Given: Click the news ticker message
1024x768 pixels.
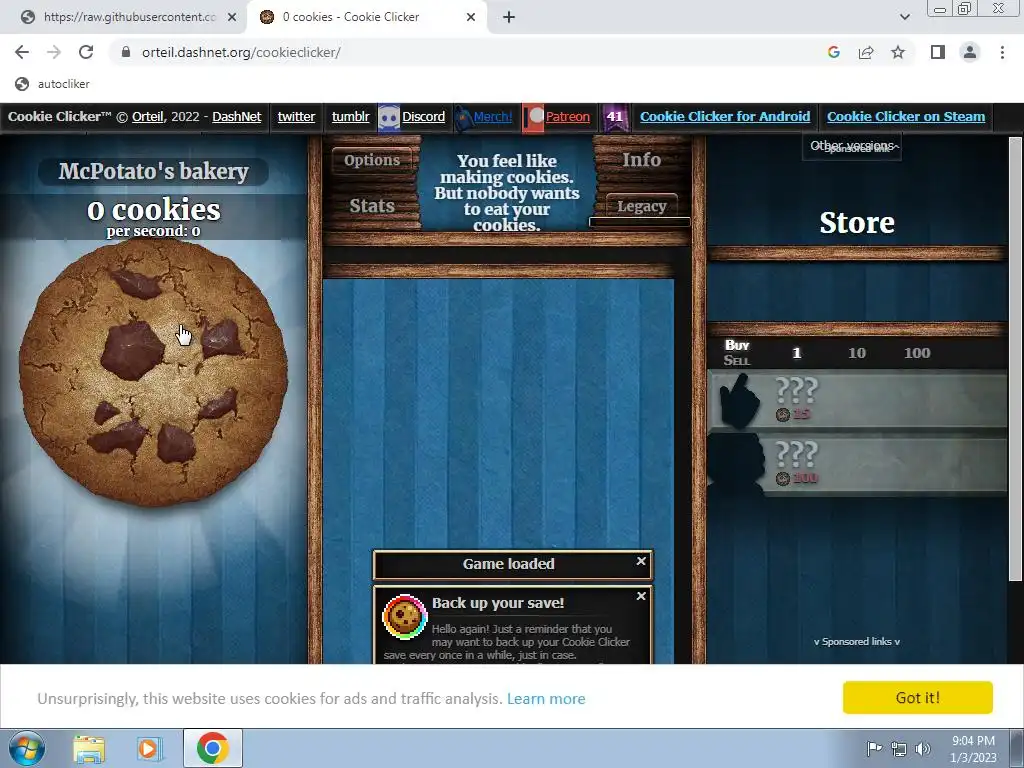Looking at the screenshot, I should click(x=507, y=193).
